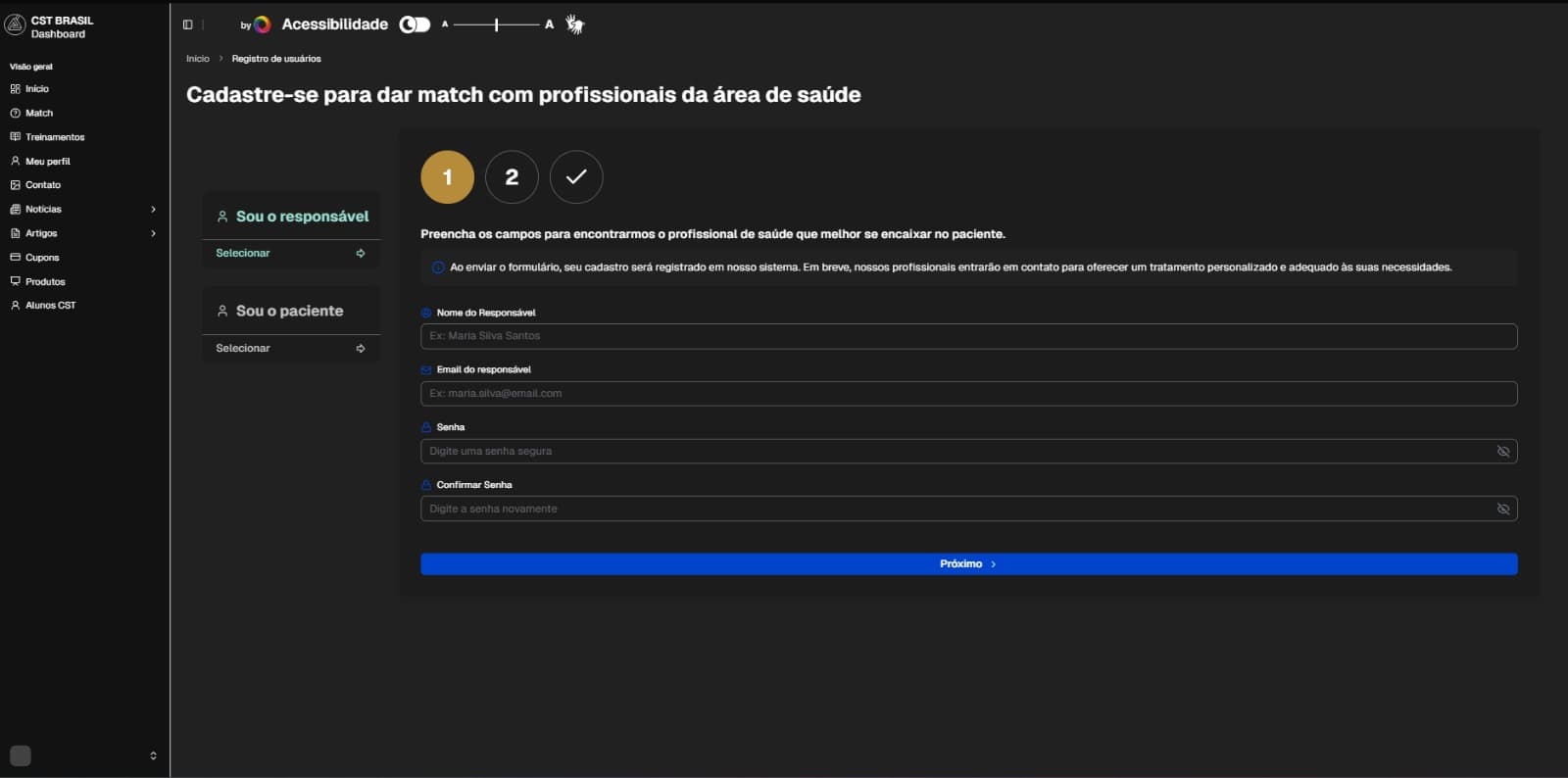Expand the Notícias submenu chevron
The width and height of the screenshot is (1568, 778).
(153, 210)
